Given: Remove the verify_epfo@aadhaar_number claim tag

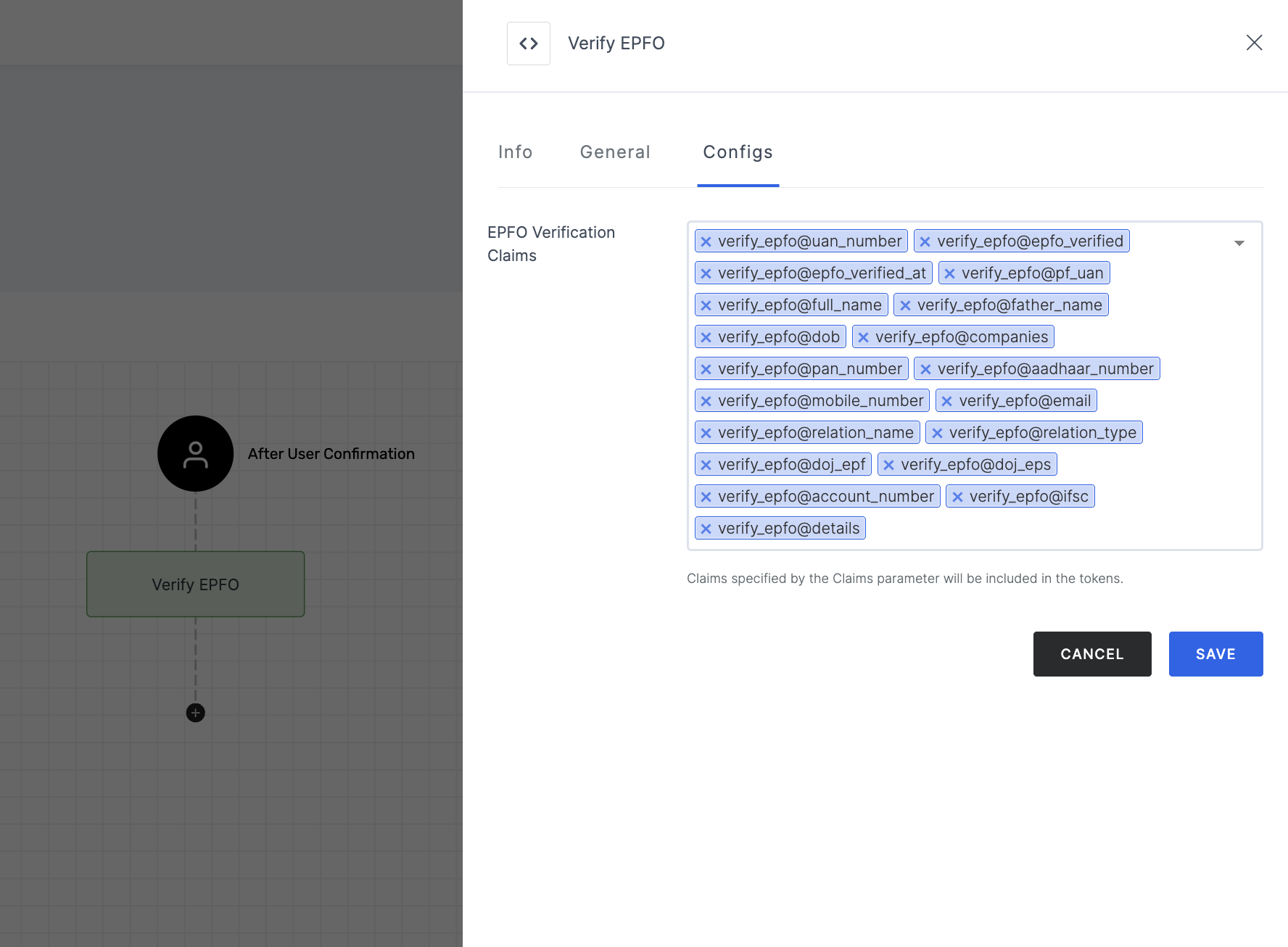Looking at the screenshot, I should click(925, 369).
